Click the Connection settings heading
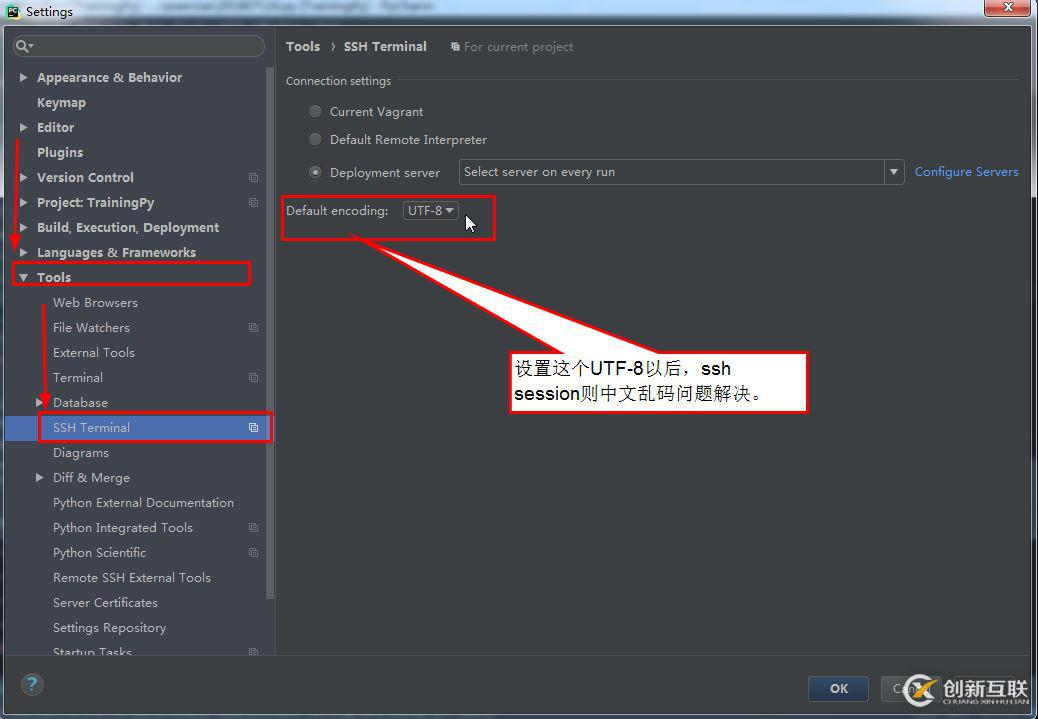The image size is (1038, 719). pyautogui.click(x=338, y=81)
